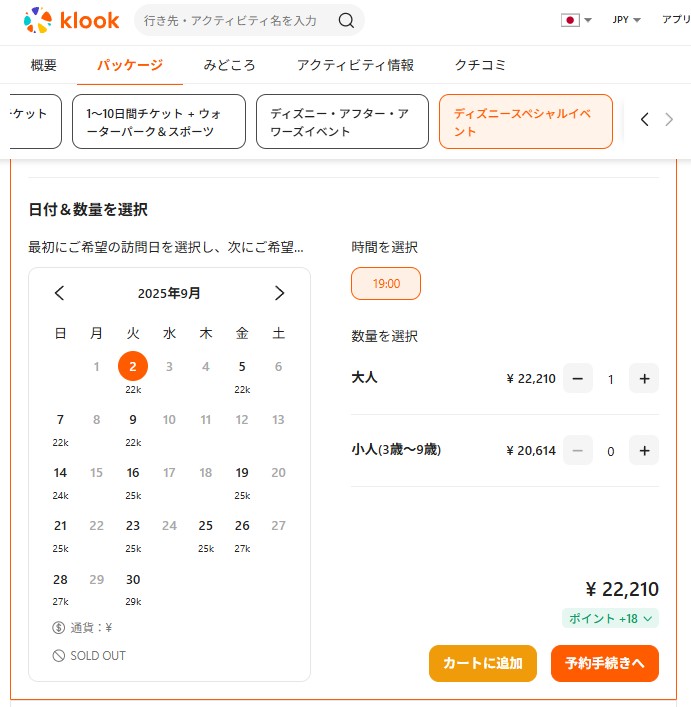
Task: Increase the 小人(3歳〜9歳) ticket quantity
Action: [644, 450]
